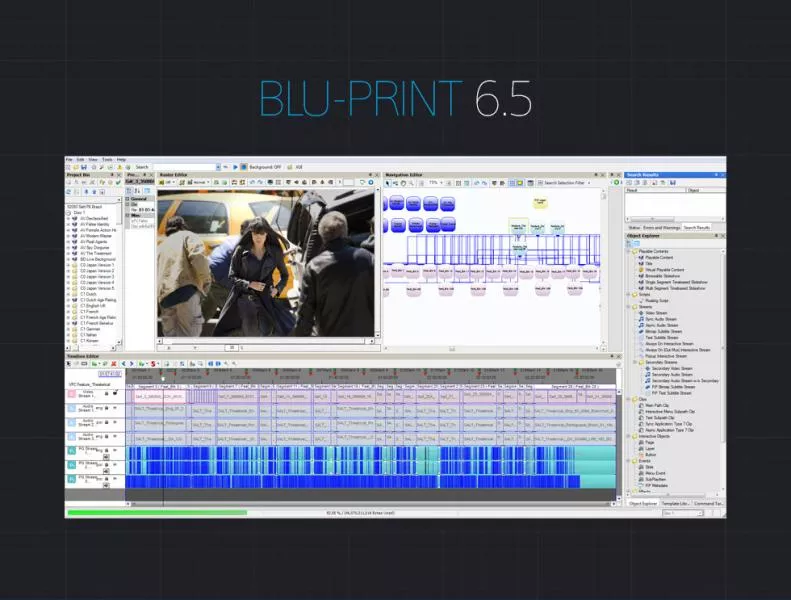The height and width of the screenshot is (600, 791).
Task: Open the Command Target bottom tab
Action: [x=708, y=504]
